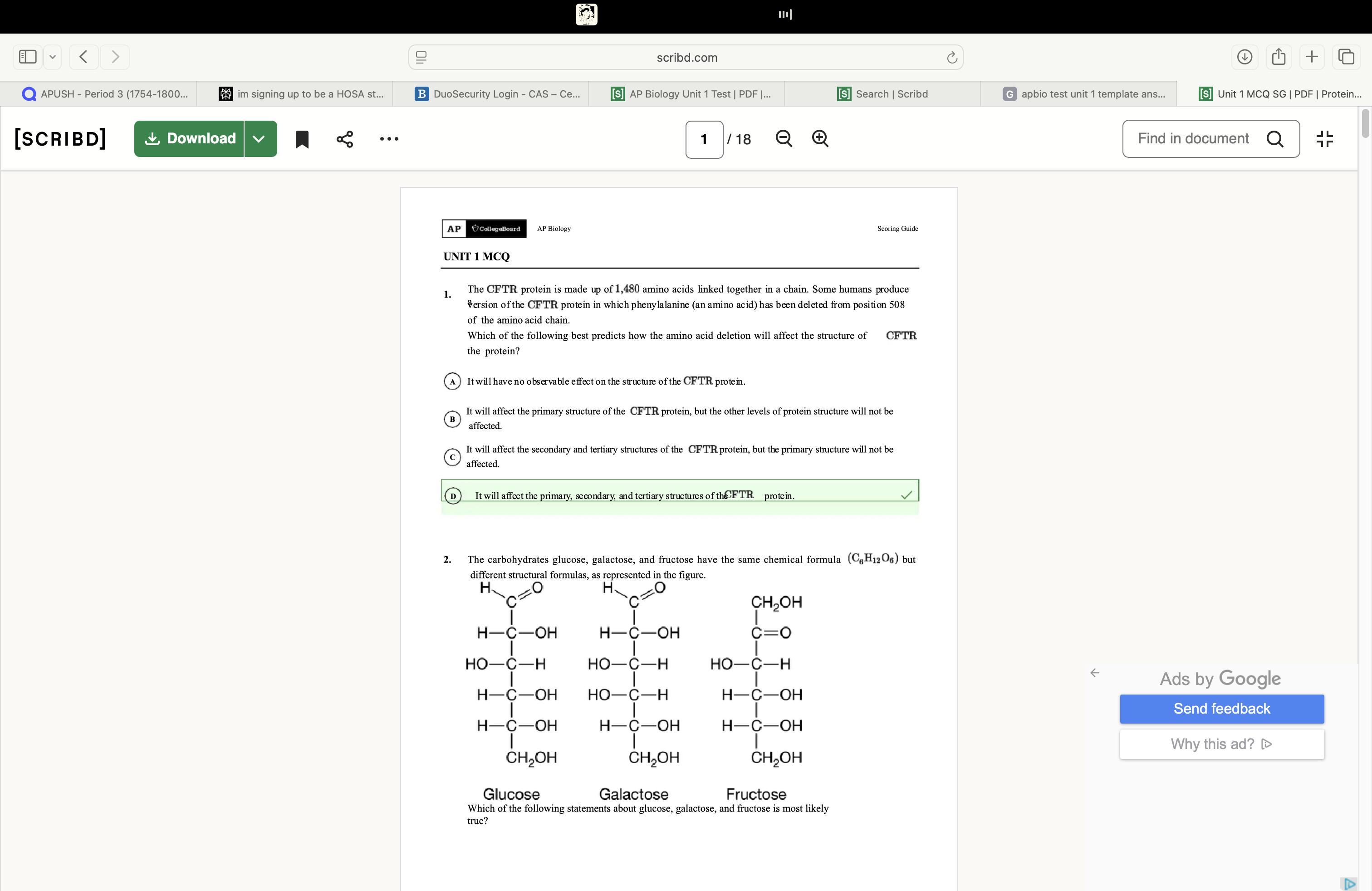Open Safari tab overview icon

(1346, 57)
